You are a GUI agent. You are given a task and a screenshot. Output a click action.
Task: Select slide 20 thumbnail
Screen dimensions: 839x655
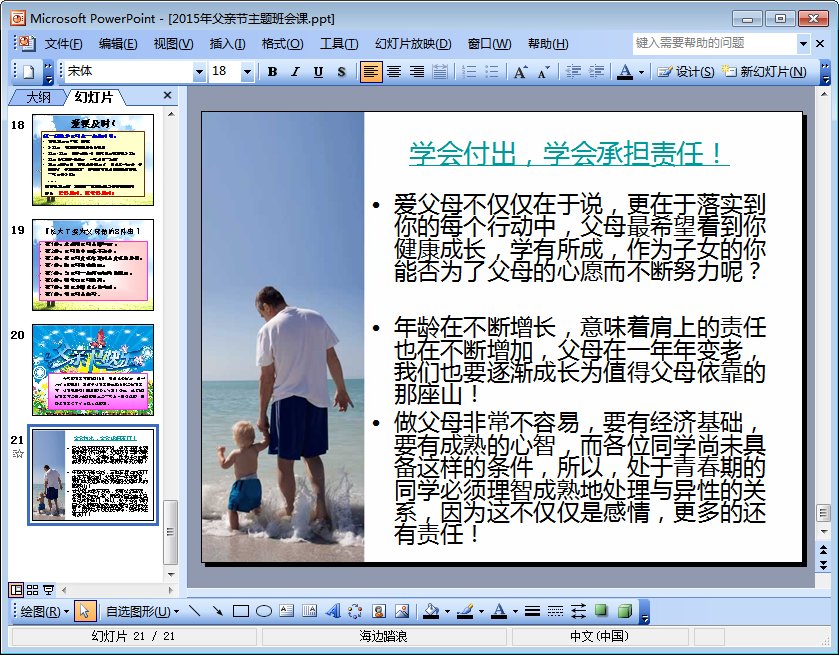point(93,370)
